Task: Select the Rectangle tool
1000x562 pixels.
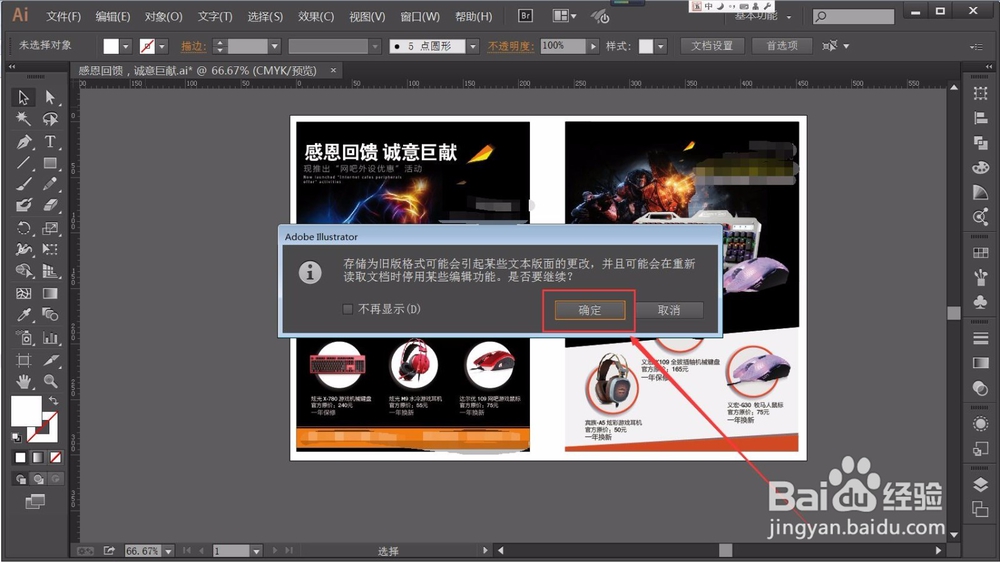Action: [x=50, y=163]
